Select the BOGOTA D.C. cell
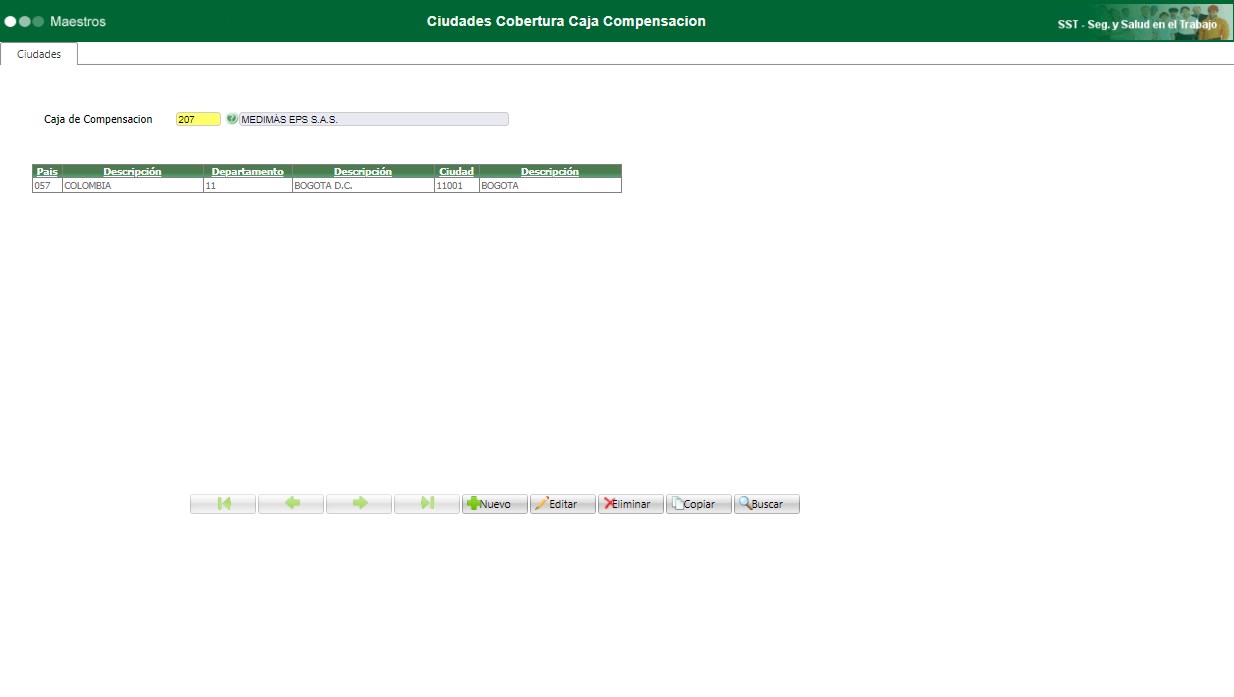The image size is (1234, 697). 363,185
